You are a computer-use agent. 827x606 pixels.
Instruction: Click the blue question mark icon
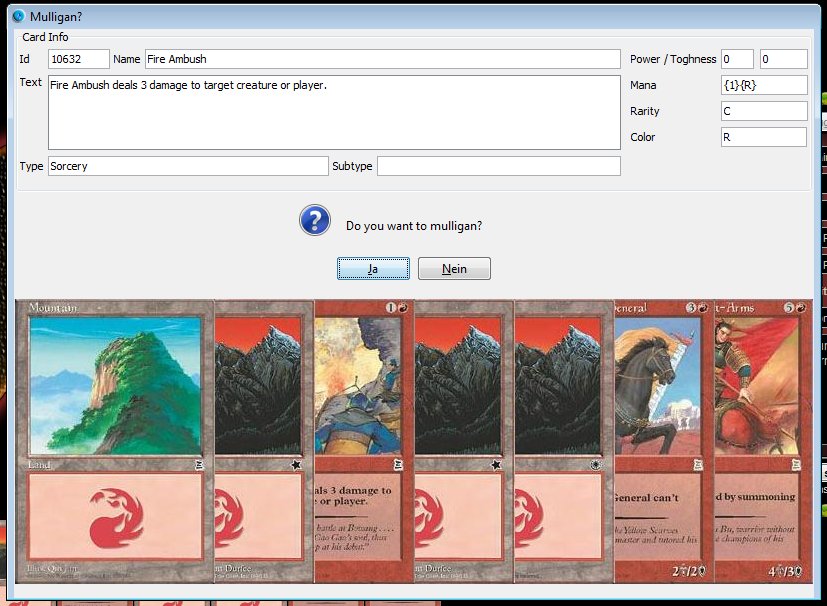click(x=315, y=220)
